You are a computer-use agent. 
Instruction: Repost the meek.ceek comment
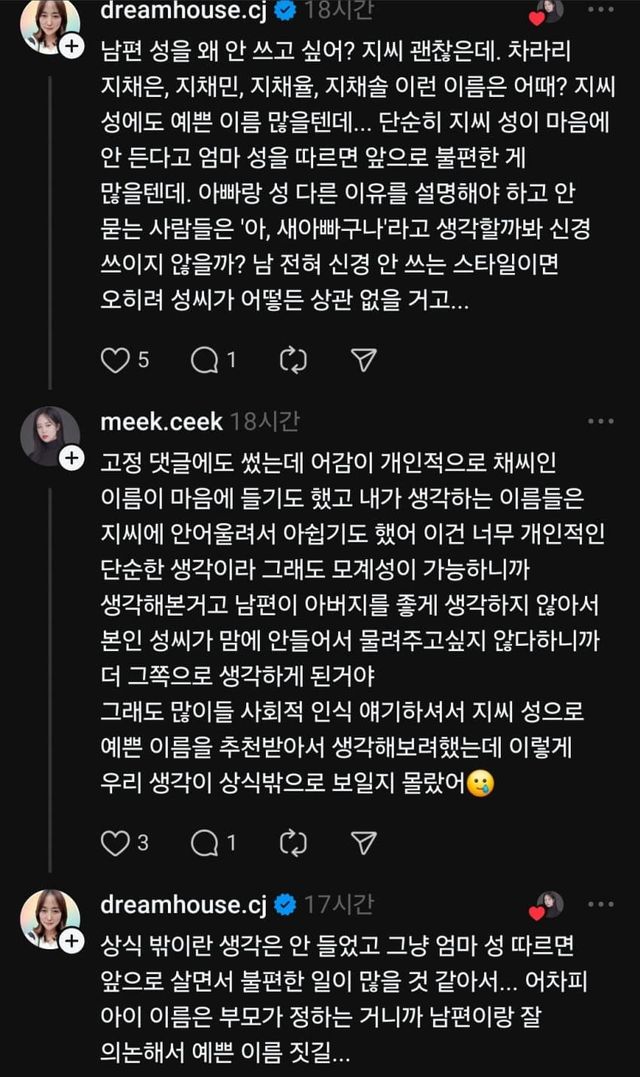click(x=292, y=843)
